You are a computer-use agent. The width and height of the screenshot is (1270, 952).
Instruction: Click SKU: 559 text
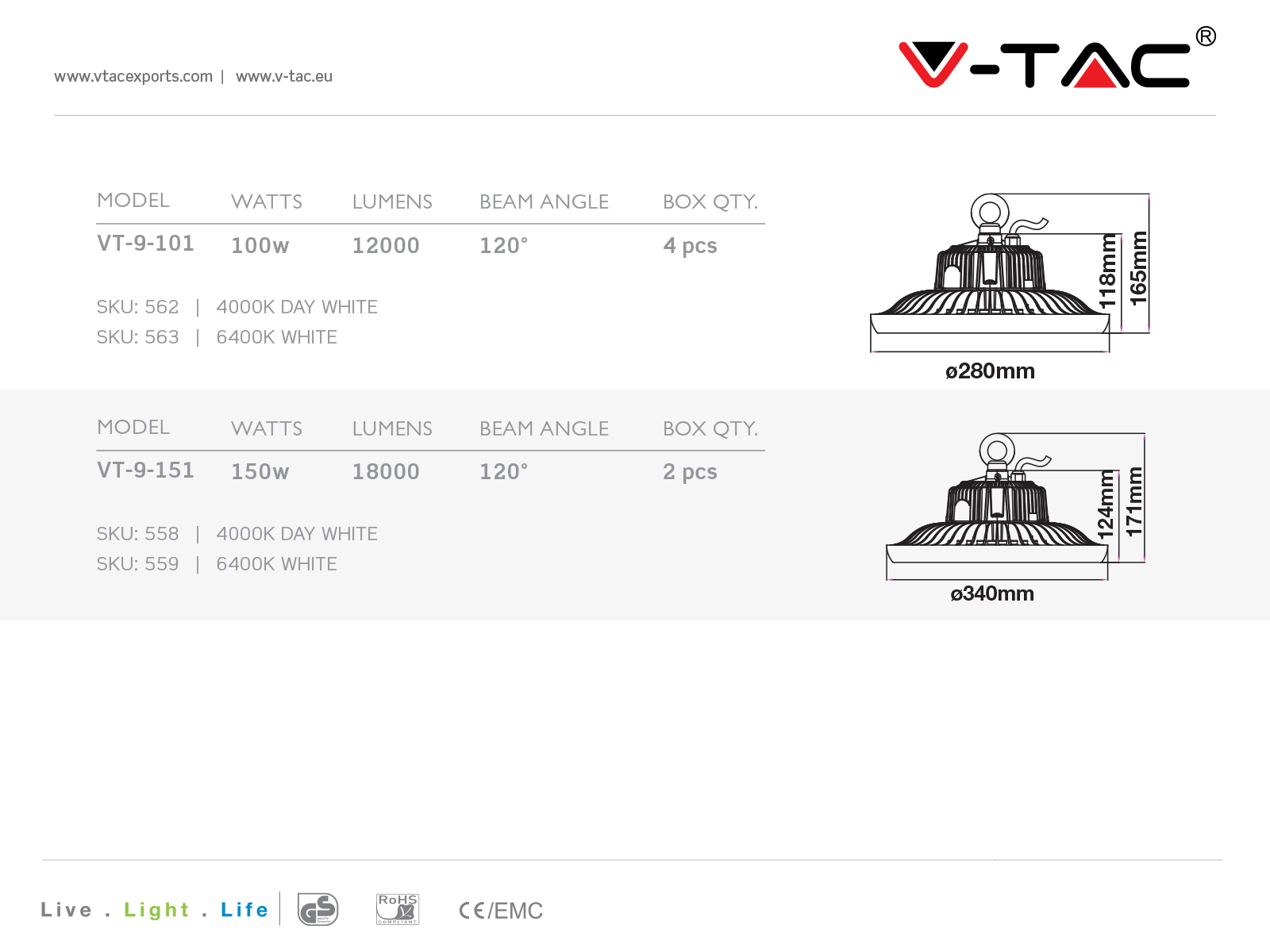click(137, 564)
